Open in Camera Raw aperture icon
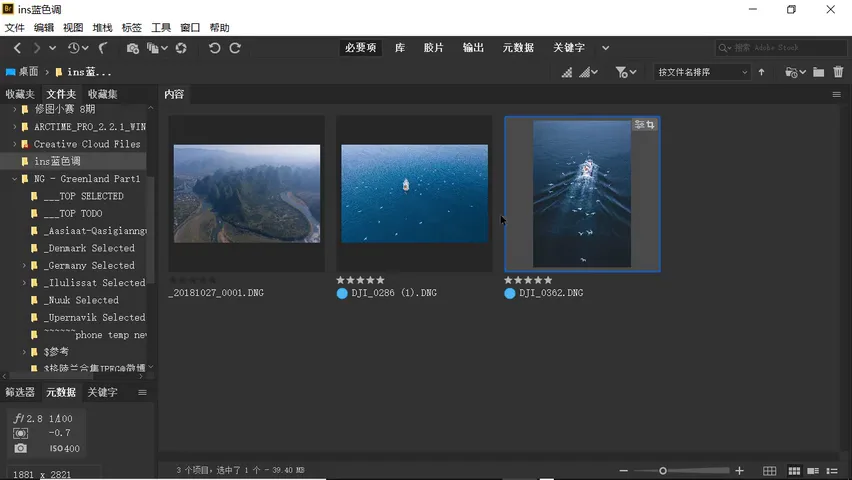852x480 pixels. [x=181, y=48]
